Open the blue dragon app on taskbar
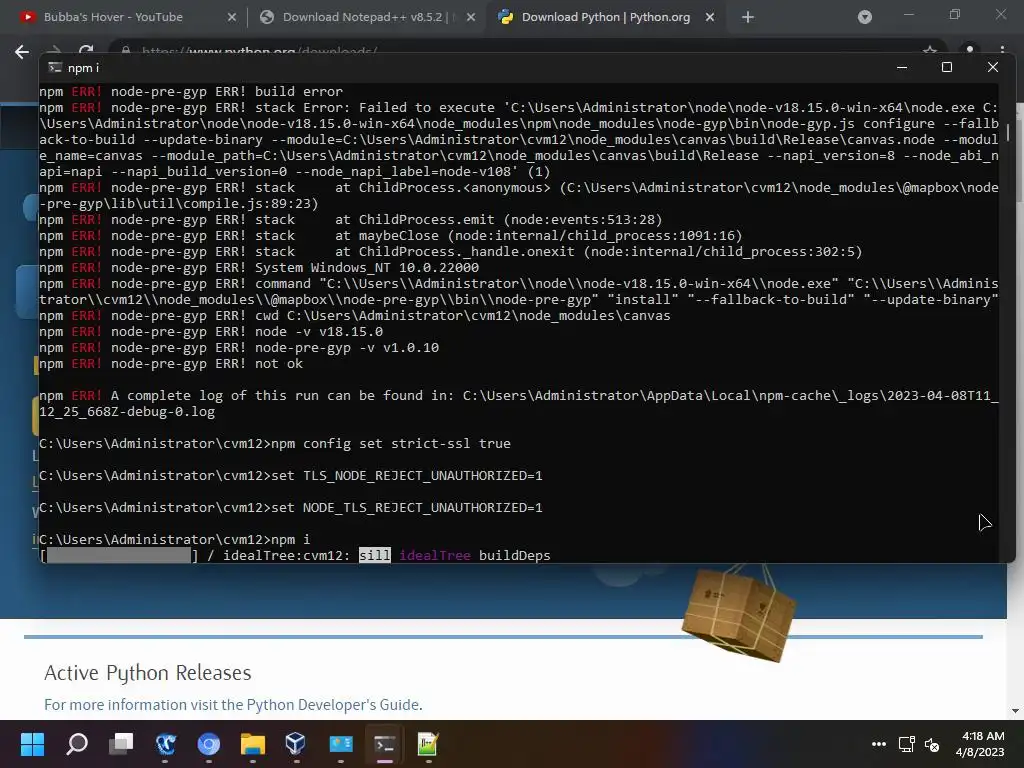1024x768 pixels. tap(165, 744)
